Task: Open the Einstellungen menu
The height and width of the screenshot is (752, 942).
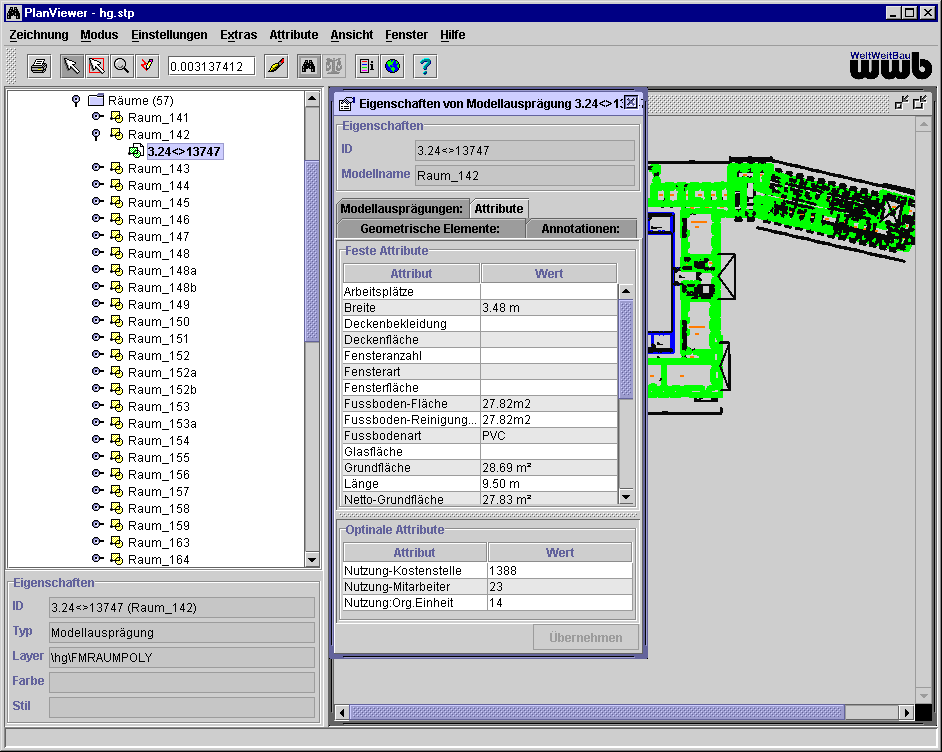Action: [x=169, y=35]
